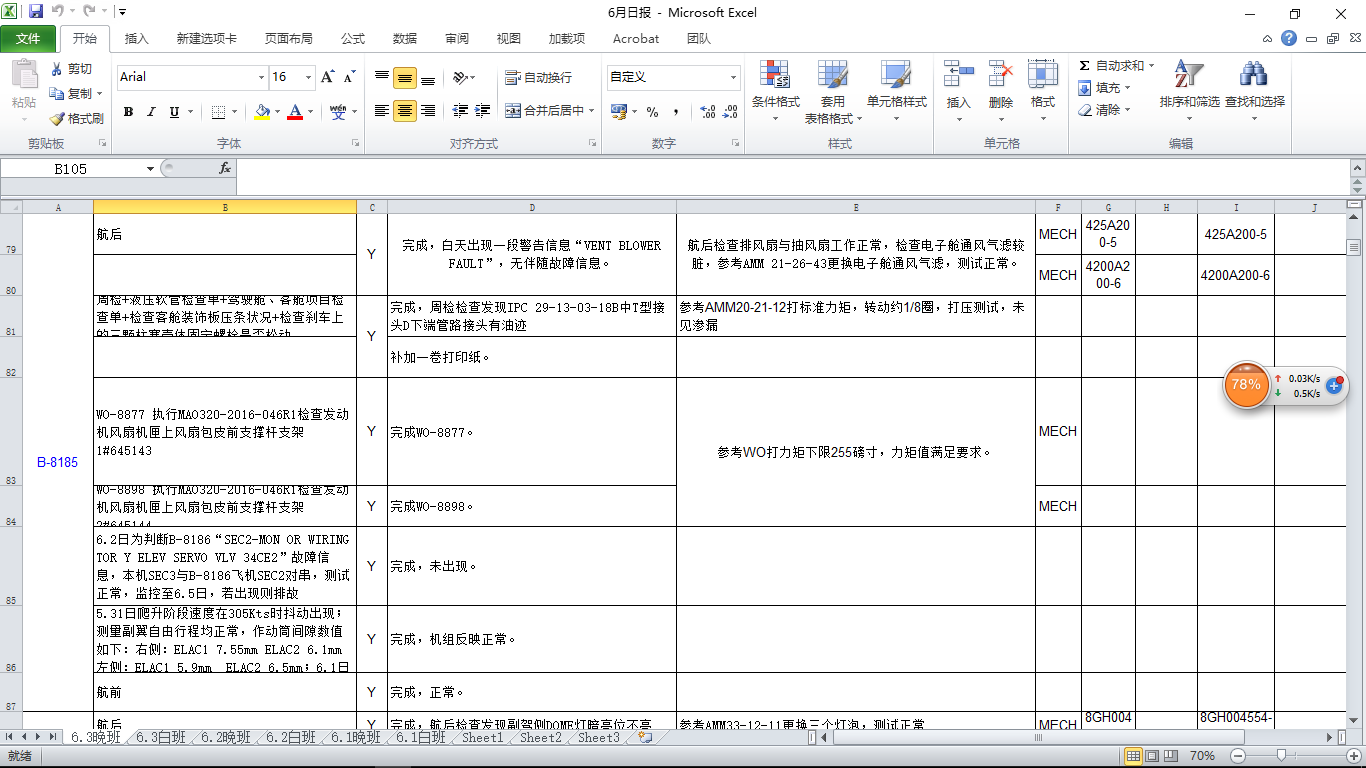
Task: Open Format as Table (套用表格格式)
Action: 832,91
